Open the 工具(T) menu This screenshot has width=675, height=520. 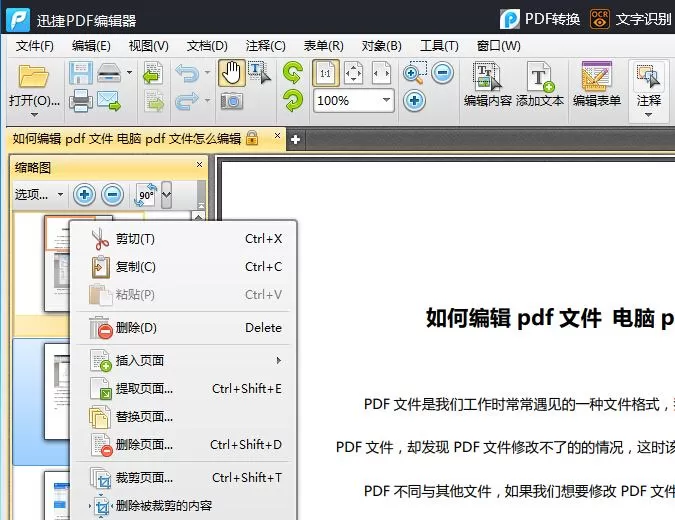click(439, 46)
